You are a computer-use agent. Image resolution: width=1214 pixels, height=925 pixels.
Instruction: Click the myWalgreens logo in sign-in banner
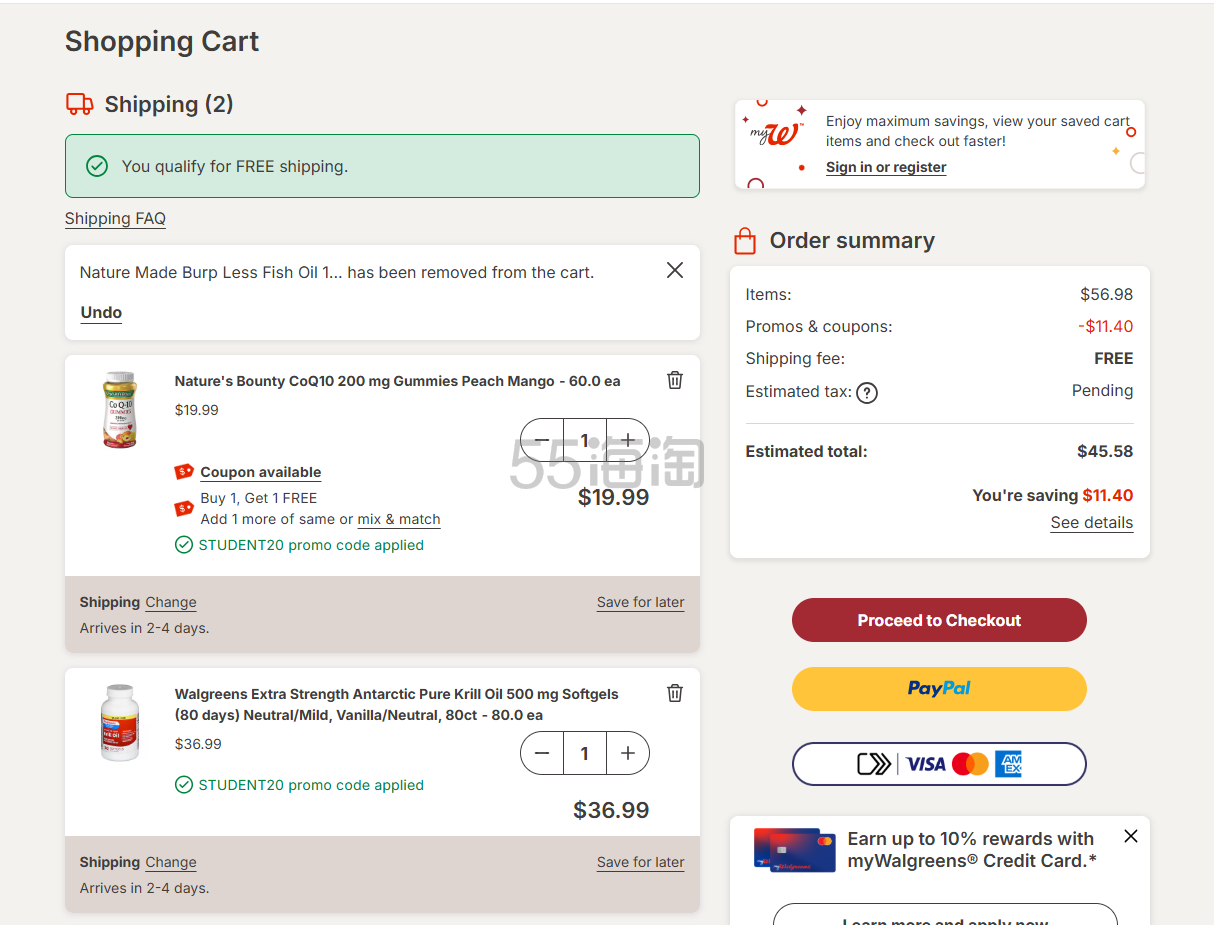point(776,132)
